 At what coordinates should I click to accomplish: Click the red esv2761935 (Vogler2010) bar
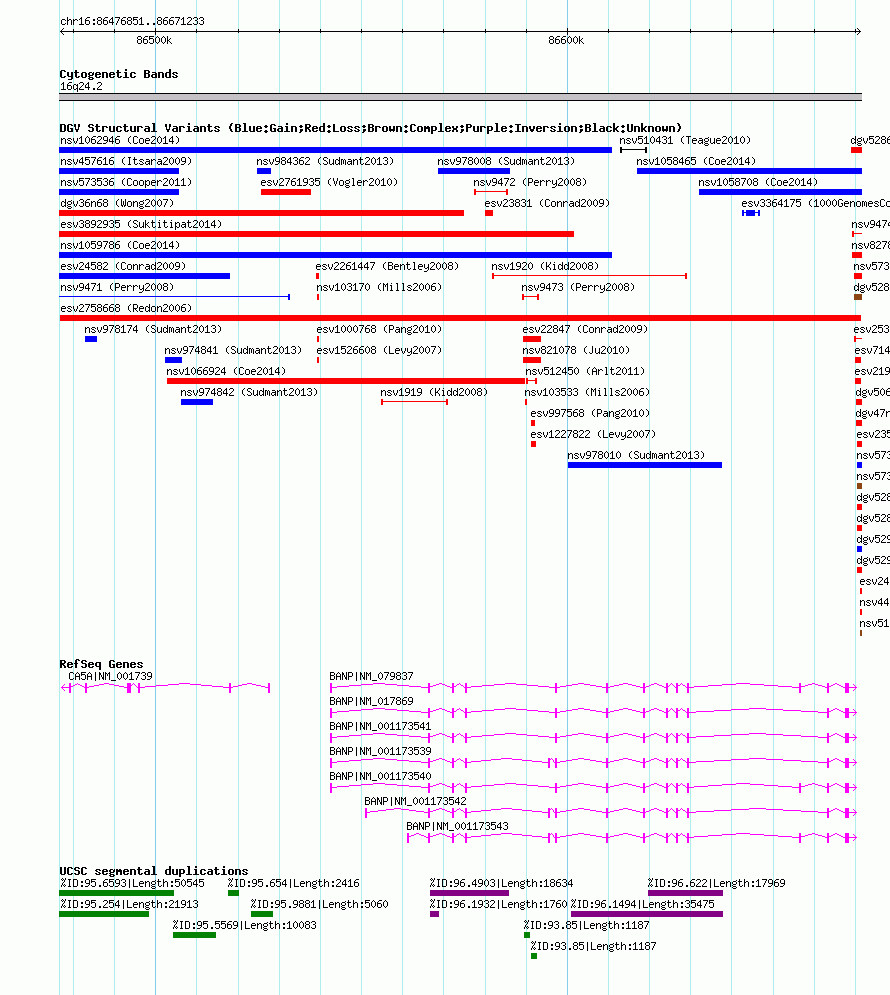[286, 192]
